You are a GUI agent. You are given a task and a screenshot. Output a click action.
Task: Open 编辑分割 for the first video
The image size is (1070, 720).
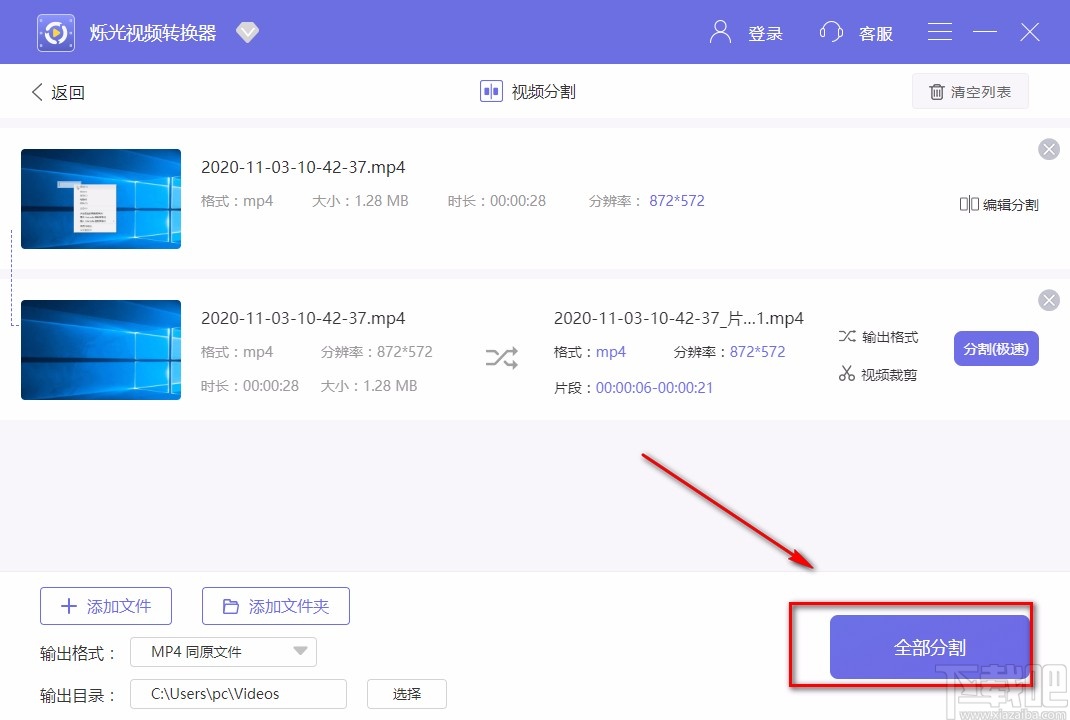point(998,204)
